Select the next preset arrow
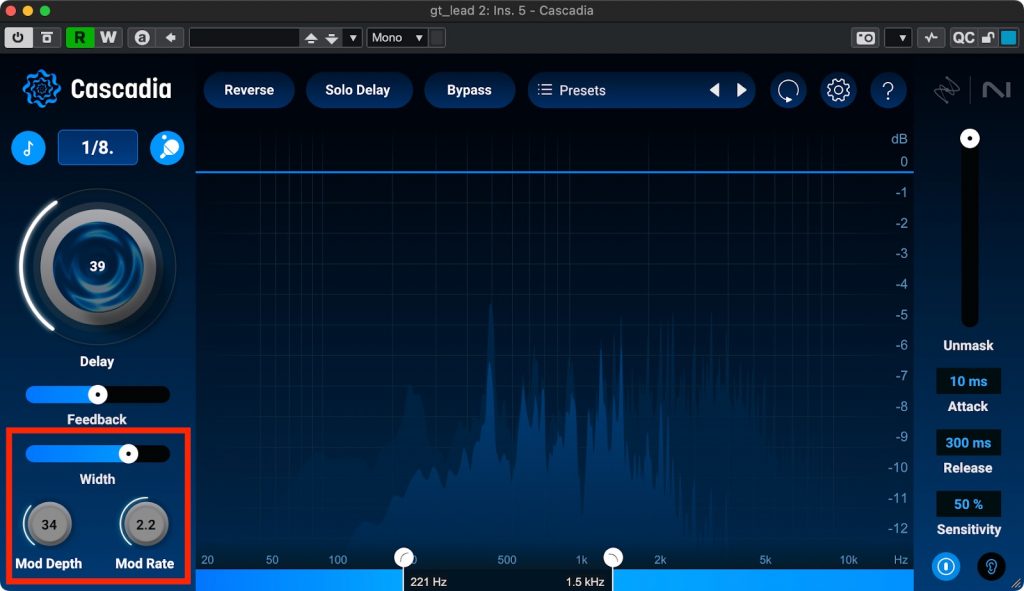 742,90
